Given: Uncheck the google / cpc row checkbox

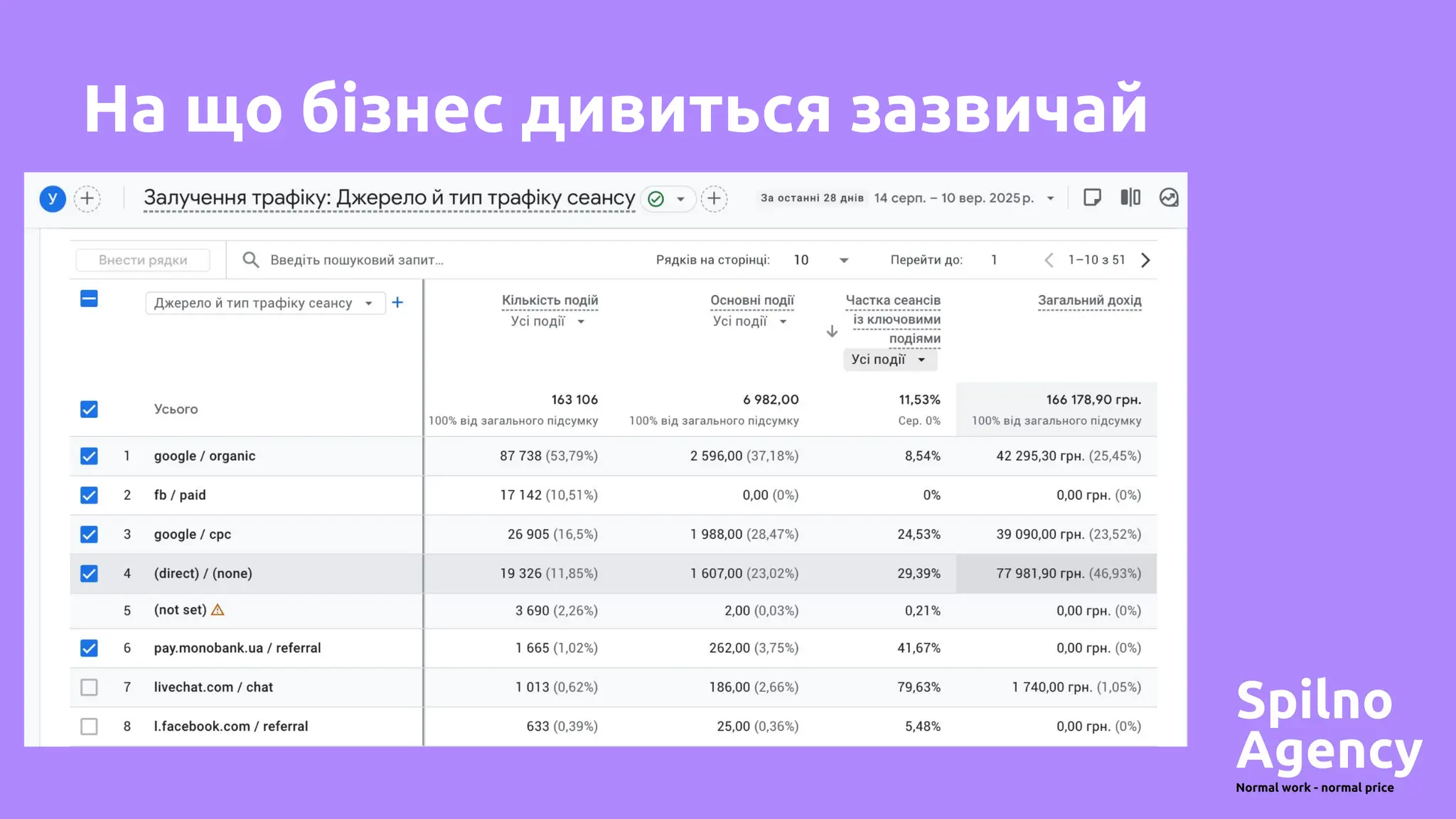Looking at the screenshot, I should tap(89, 534).
